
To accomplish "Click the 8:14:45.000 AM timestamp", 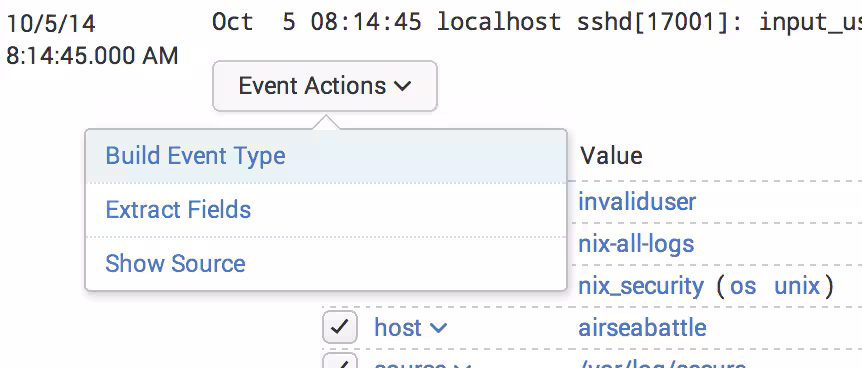I will 92,56.
